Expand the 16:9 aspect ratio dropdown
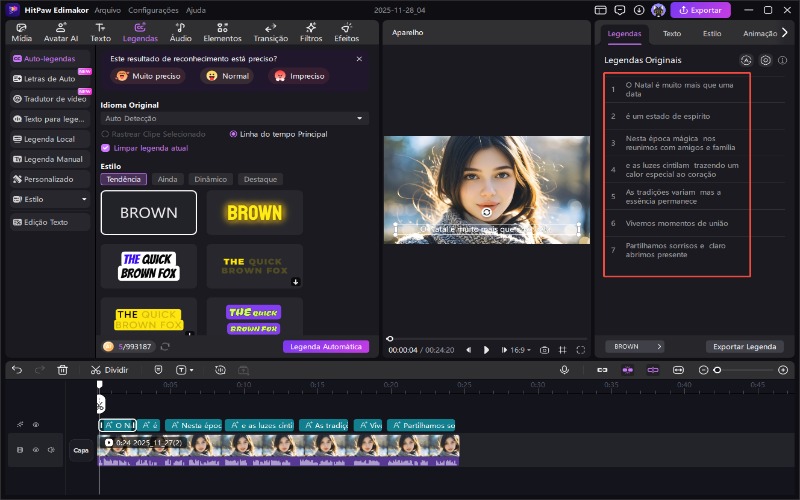800x500 pixels. tap(520, 350)
